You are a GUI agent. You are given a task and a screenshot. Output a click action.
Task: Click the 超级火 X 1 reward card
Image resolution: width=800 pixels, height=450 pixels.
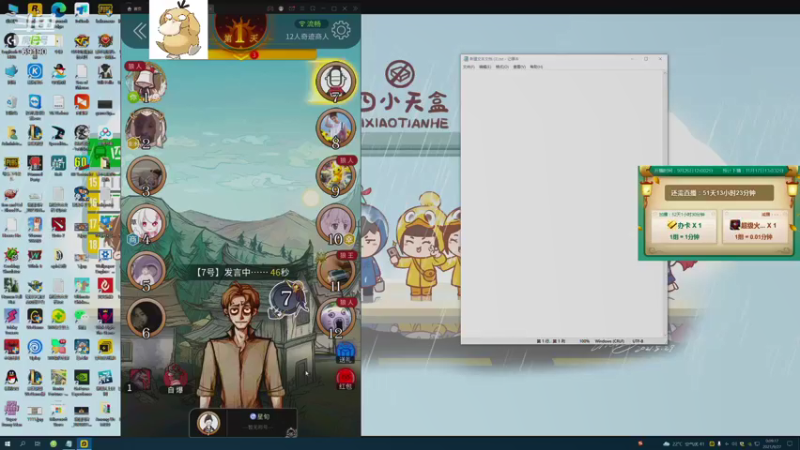(x=756, y=227)
